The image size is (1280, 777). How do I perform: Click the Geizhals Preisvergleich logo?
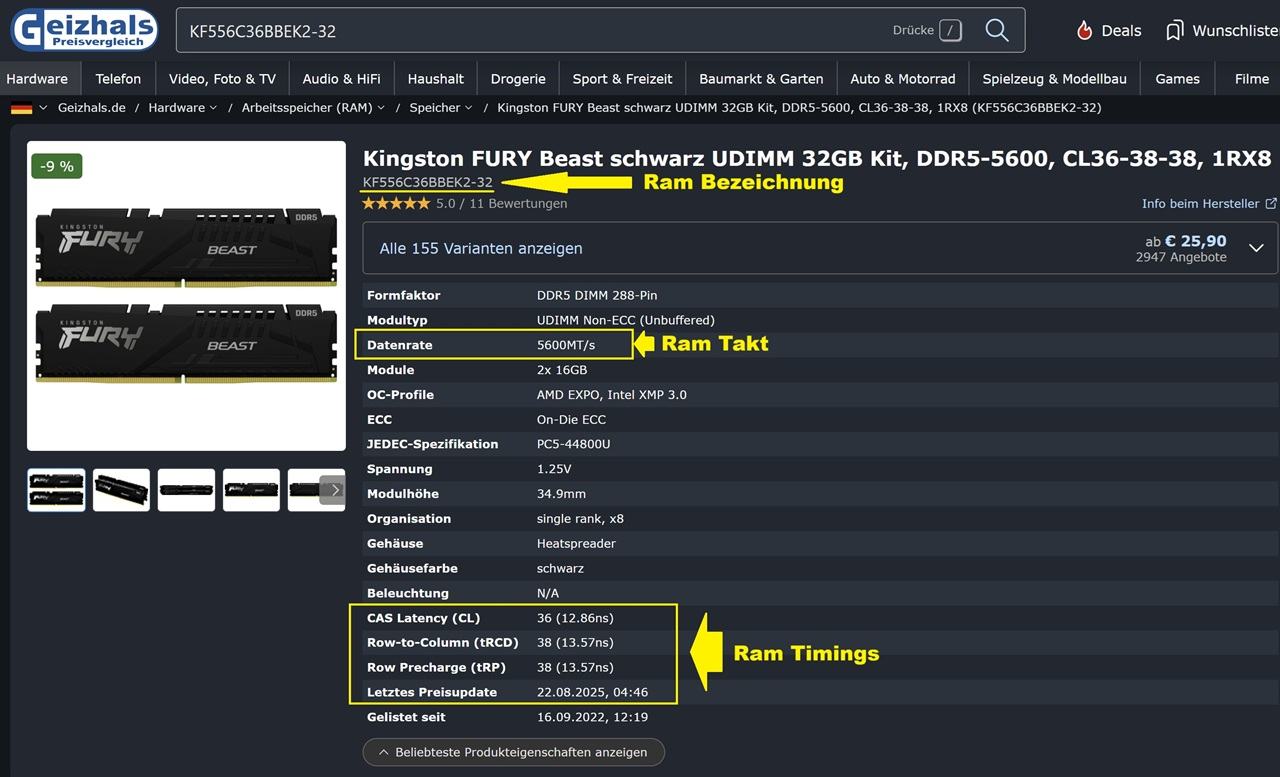click(x=84, y=29)
